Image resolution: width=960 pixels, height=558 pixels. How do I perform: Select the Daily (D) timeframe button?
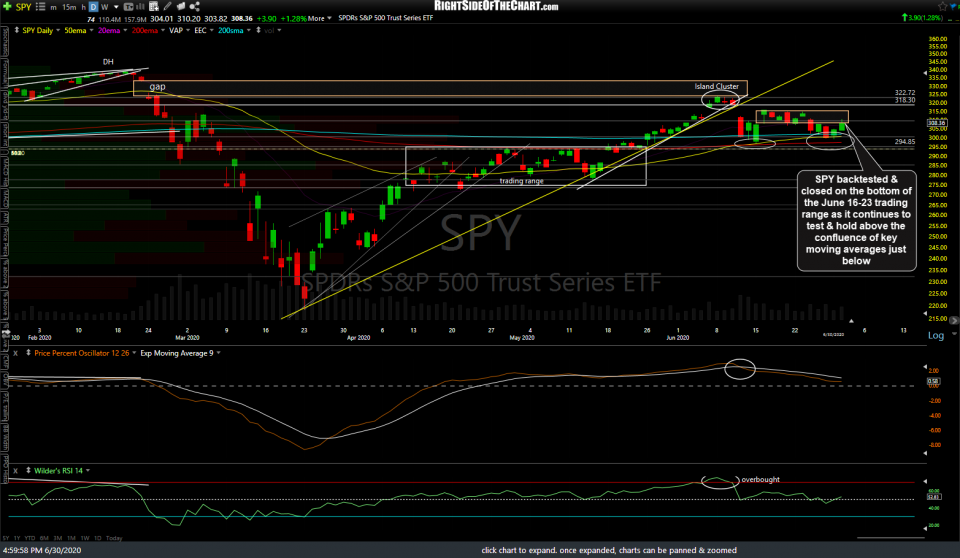[x=93, y=7]
